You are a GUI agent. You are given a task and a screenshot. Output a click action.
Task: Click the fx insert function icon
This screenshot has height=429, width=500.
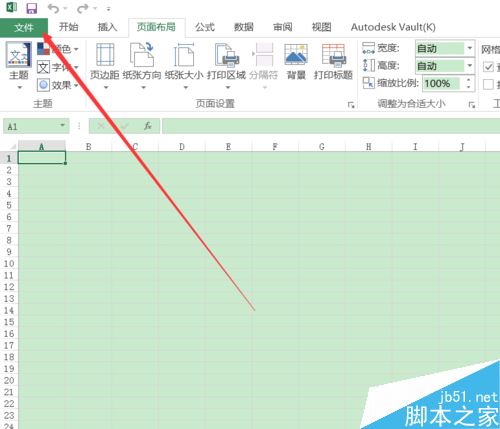148,126
